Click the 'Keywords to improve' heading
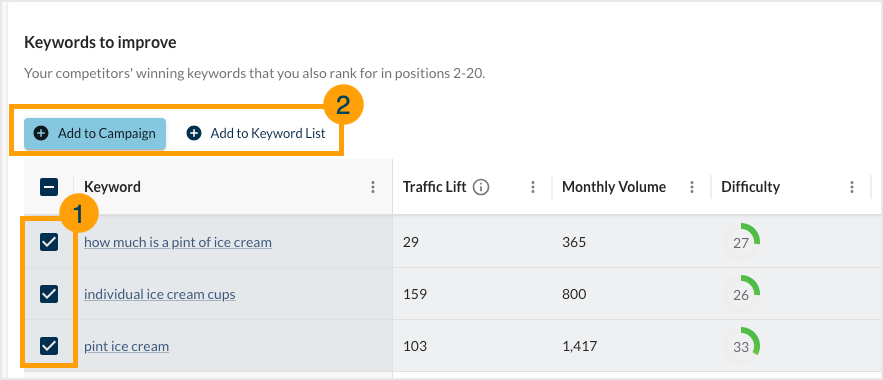The height and width of the screenshot is (380, 883). tap(100, 42)
